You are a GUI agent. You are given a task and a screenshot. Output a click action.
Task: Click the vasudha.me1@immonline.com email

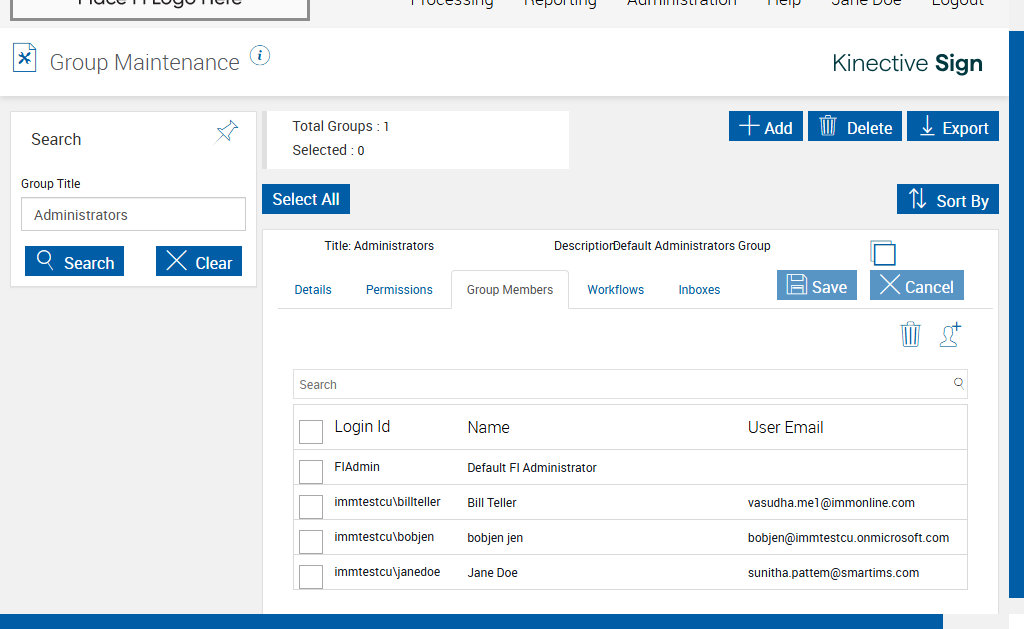pyautogui.click(x=831, y=503)
